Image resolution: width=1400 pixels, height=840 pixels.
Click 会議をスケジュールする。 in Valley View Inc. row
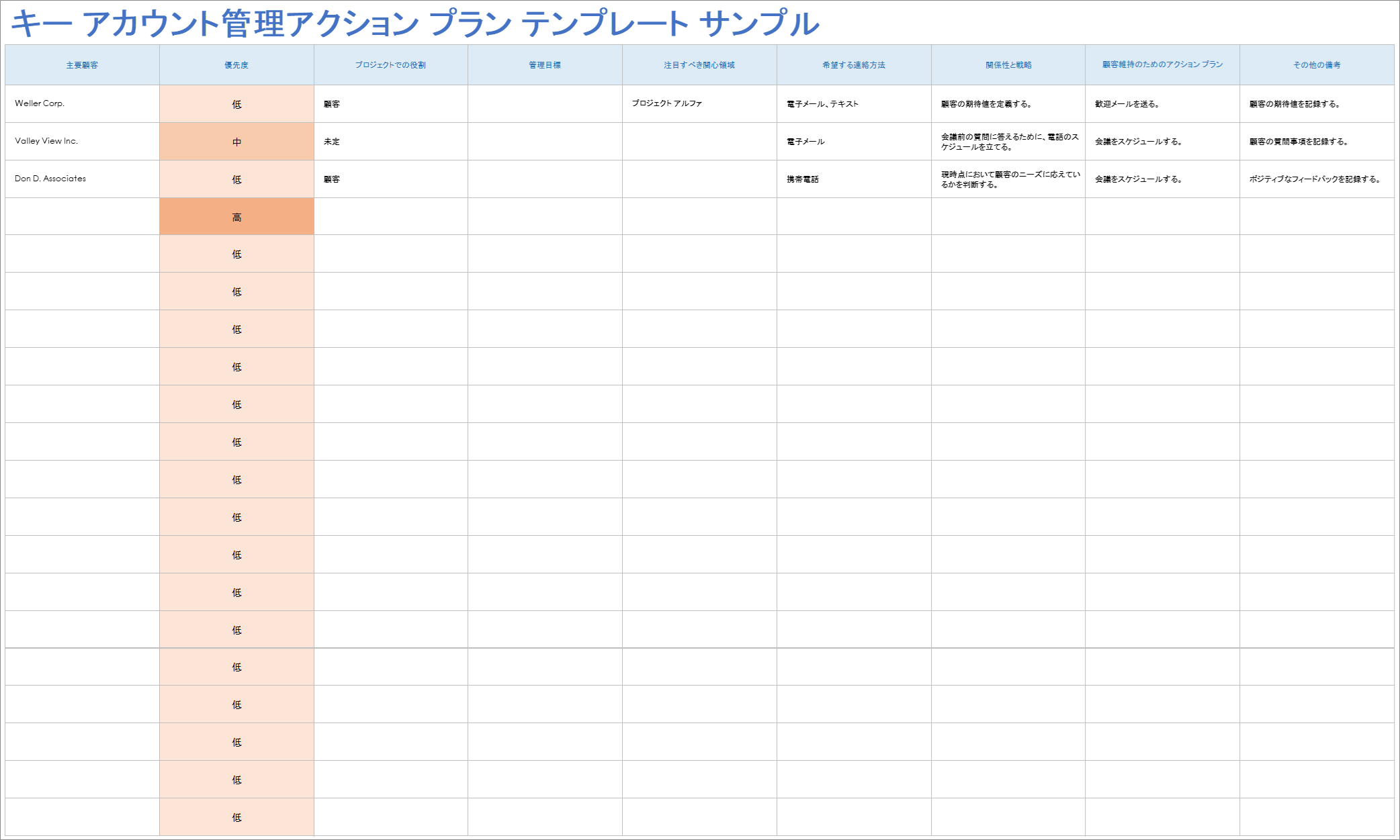(1162, 141)
